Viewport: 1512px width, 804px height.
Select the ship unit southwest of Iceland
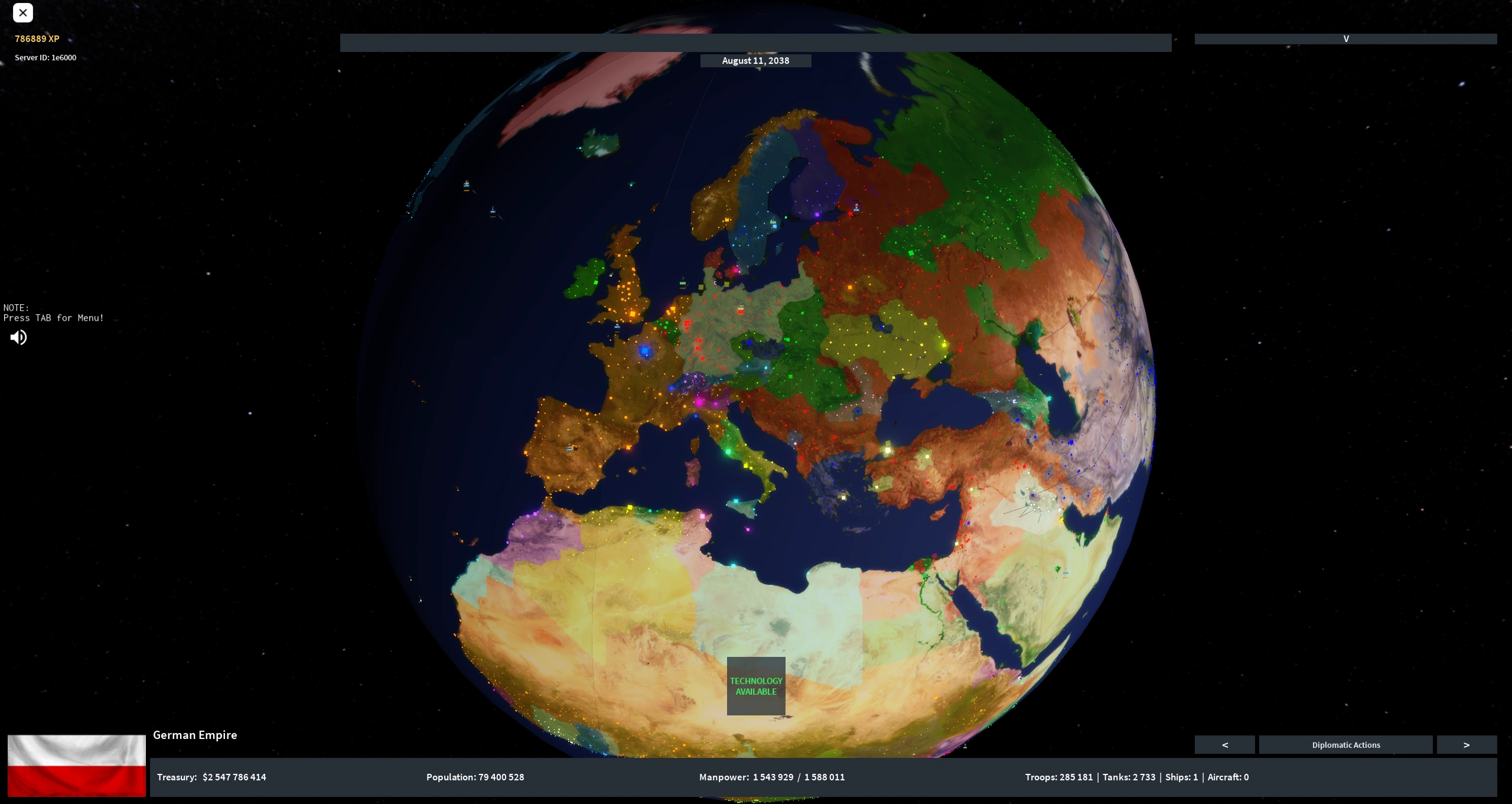click(x=467, y=185)
